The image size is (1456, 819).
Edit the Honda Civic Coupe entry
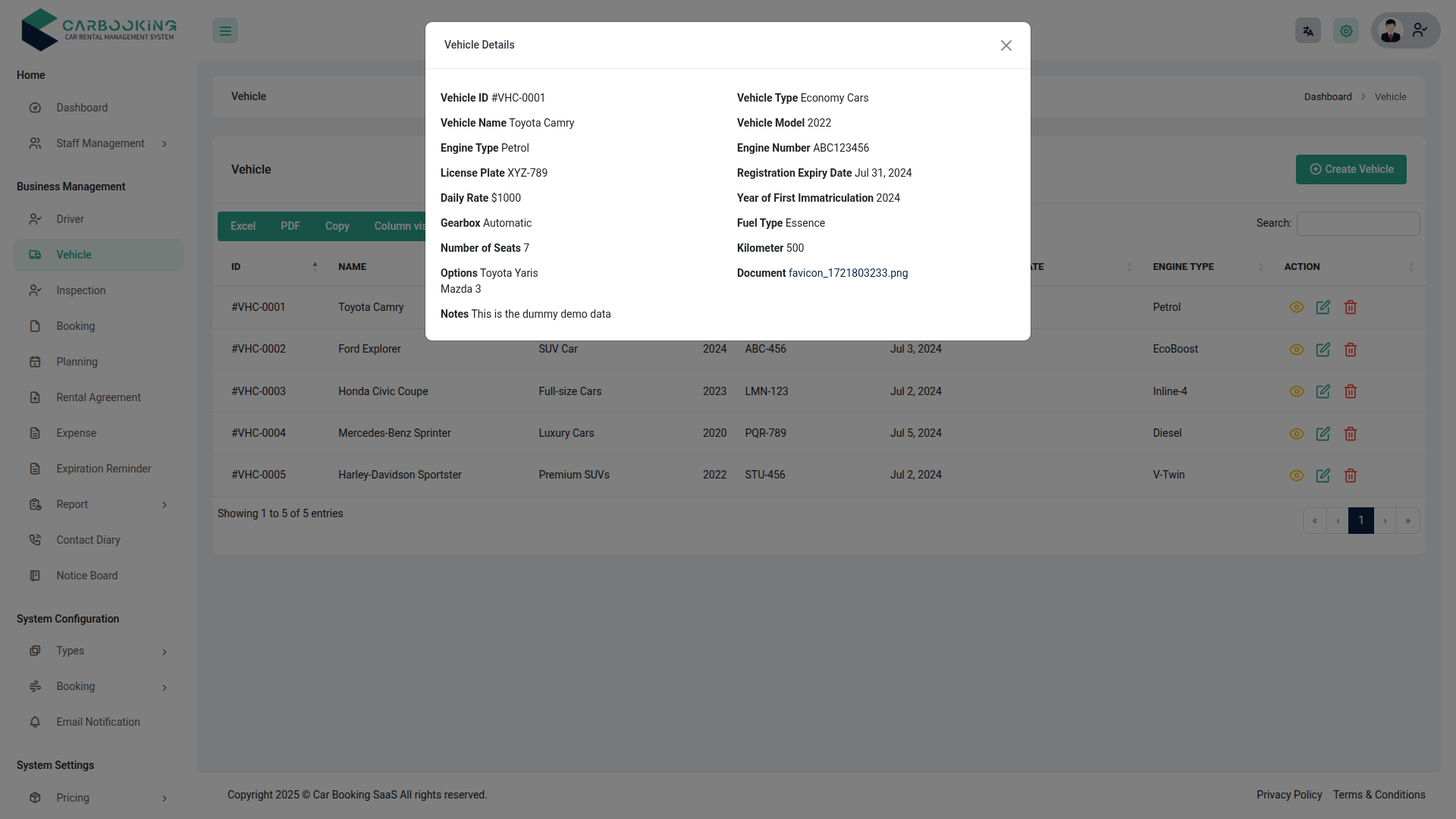pos(1323,391)
